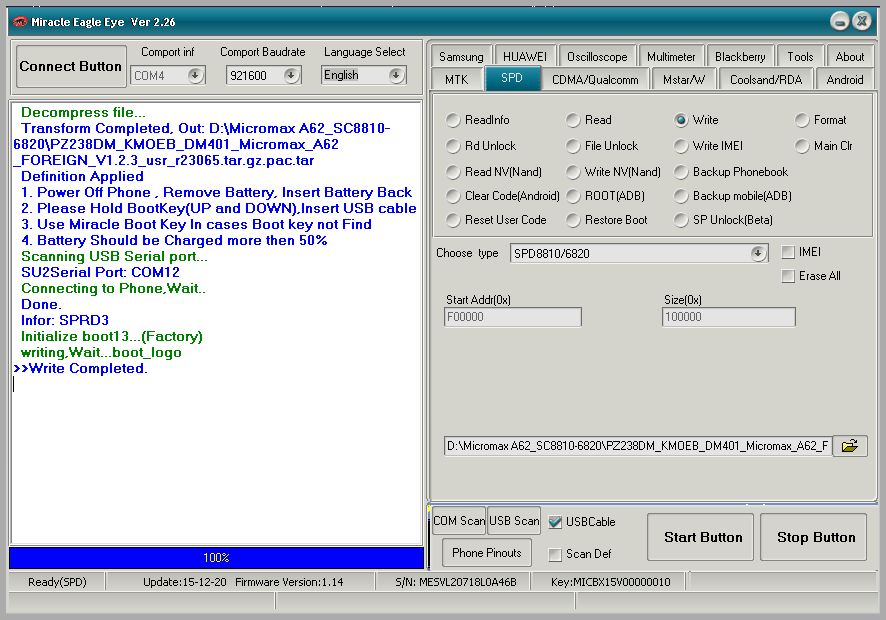
Task: Click 'SU2Serial Port: COM12' in the log
Action: (x=100, y=272)
